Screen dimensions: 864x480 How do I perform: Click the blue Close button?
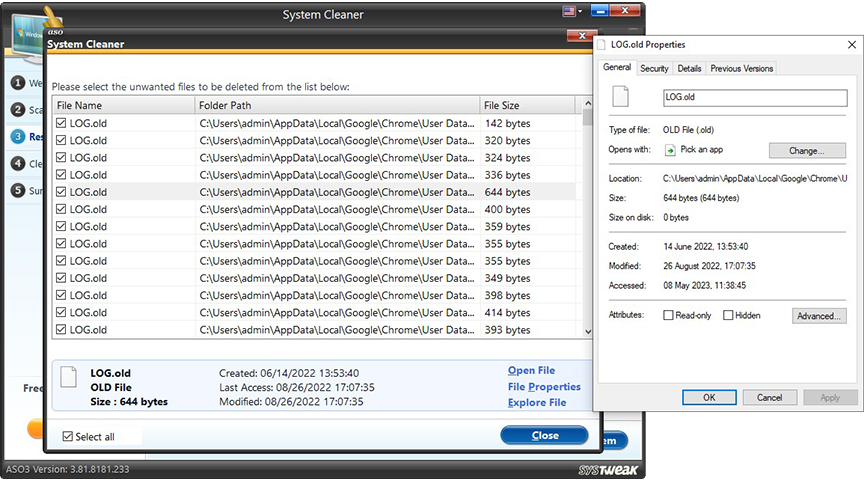point(544,435)
